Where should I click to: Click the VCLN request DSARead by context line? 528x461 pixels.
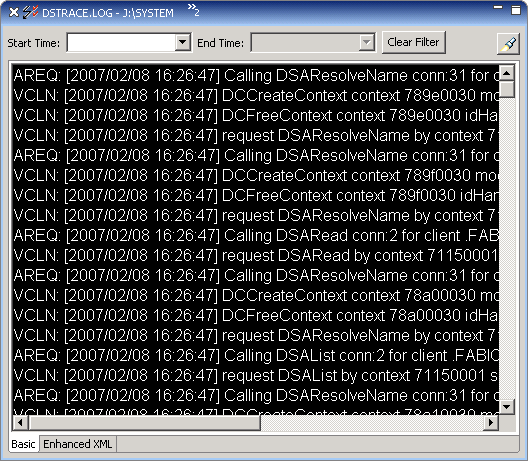pyautogui.click(x=256, y=255)
